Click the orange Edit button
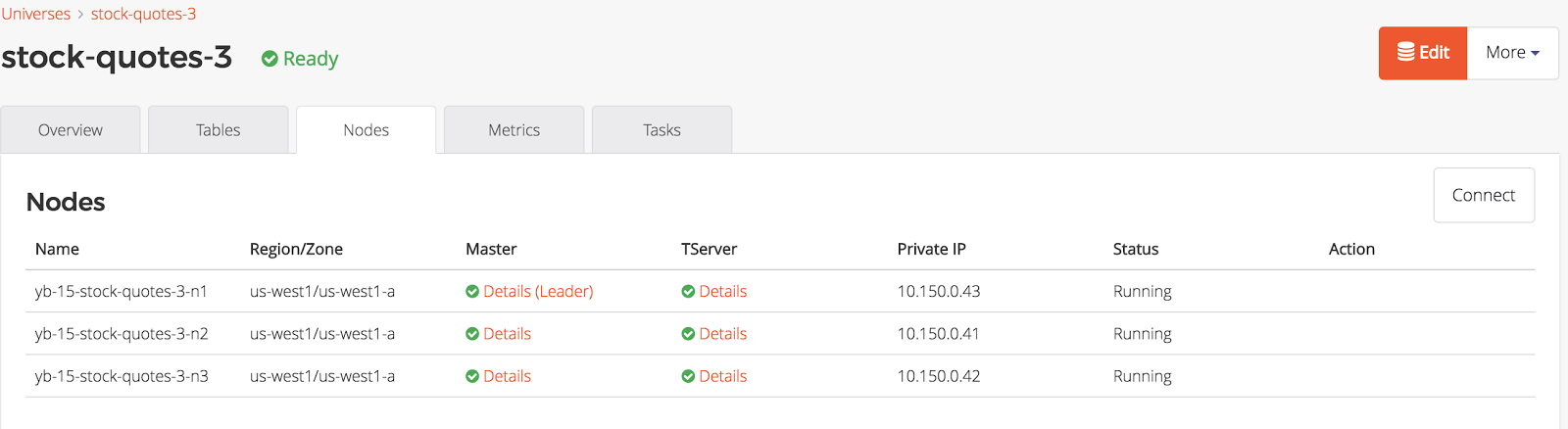1568x429 pixels. pos(1423,53)
